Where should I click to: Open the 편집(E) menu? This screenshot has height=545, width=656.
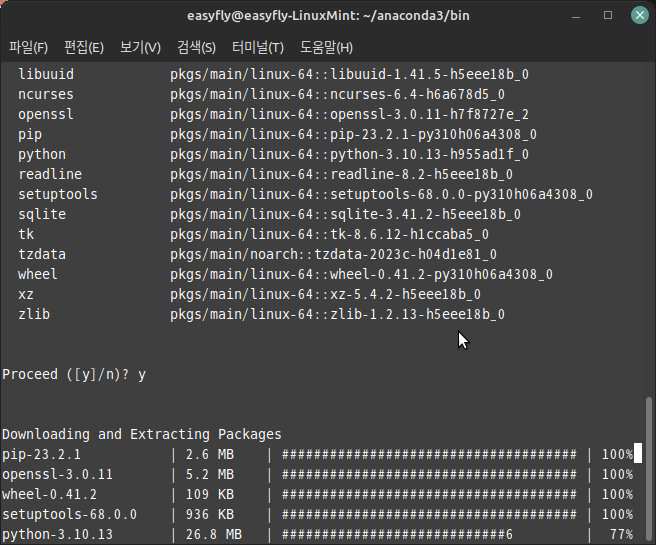pos(84,47)
